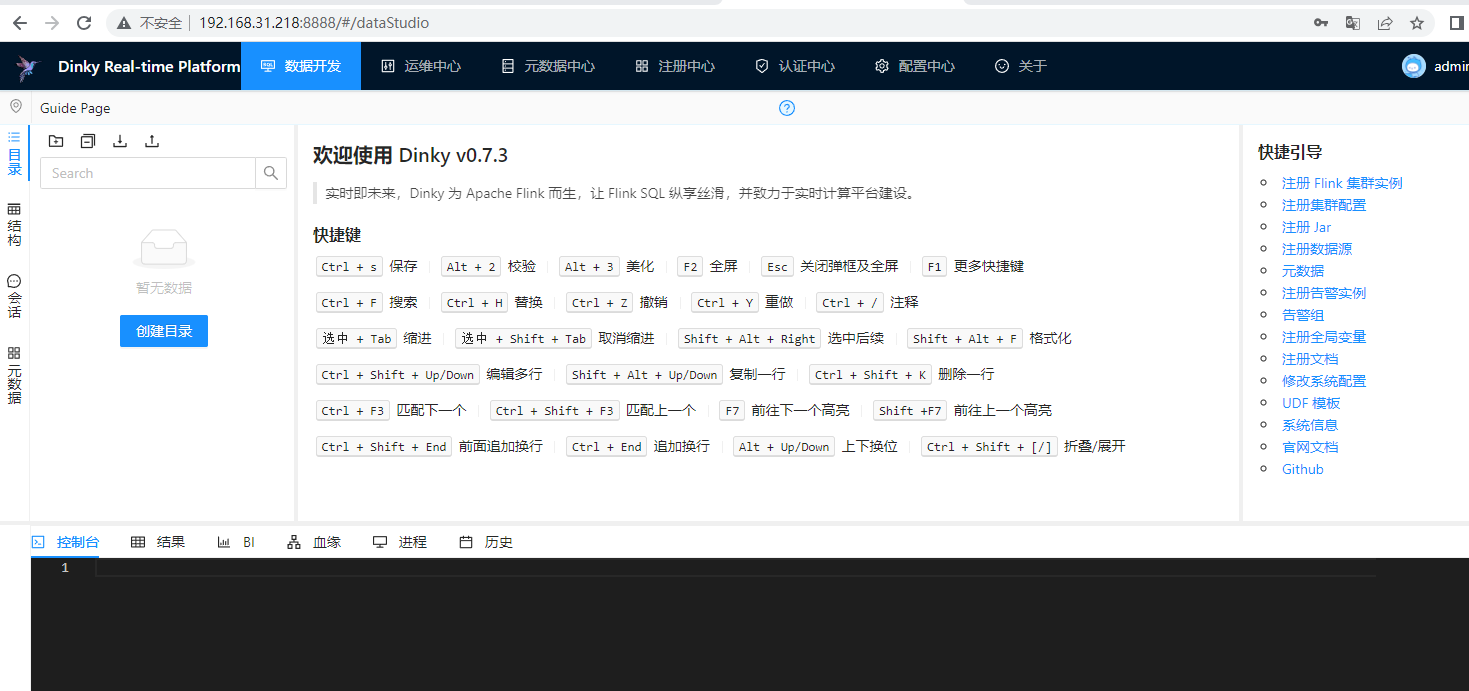Screen dimensions: 1469x691
Task: Switch to the 结构 sidebar tab
Action: point(14,225)
